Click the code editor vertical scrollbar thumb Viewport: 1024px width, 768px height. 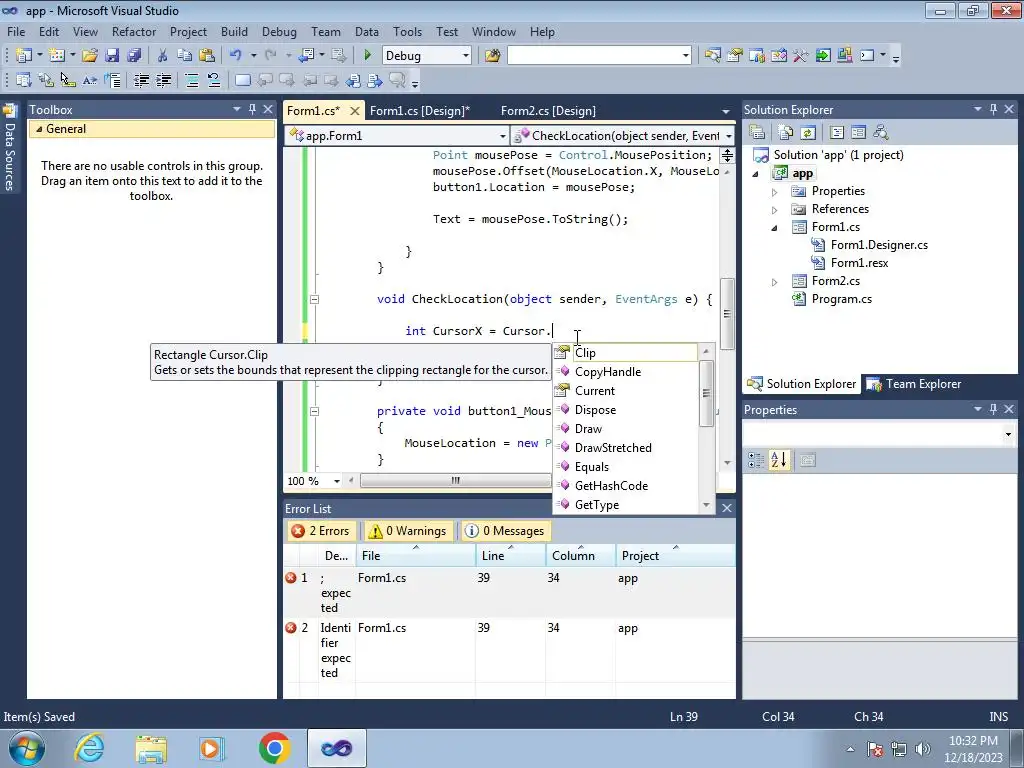(x=727, y=314)
